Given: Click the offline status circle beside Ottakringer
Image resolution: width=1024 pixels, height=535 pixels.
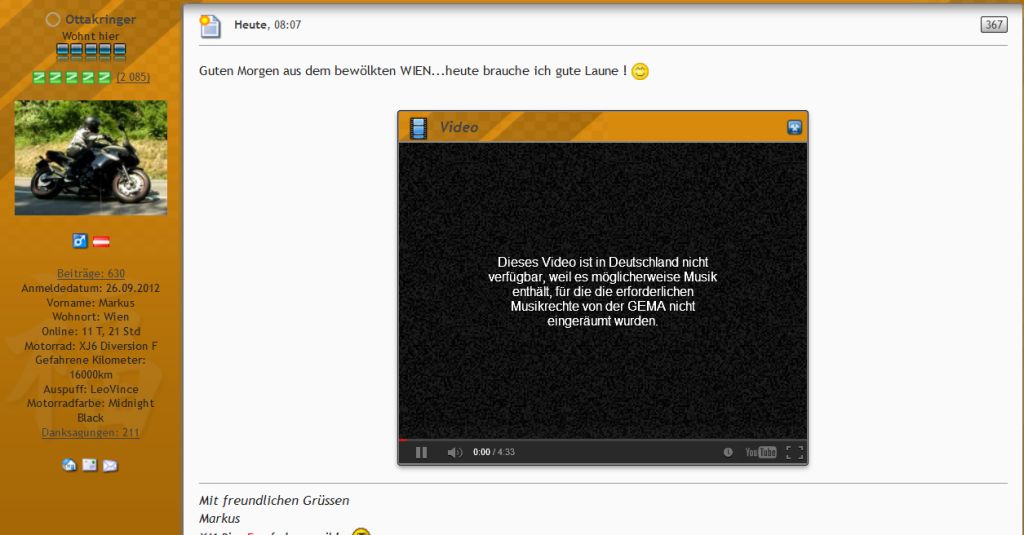Looking at the screenshot, I should (53, 20).
